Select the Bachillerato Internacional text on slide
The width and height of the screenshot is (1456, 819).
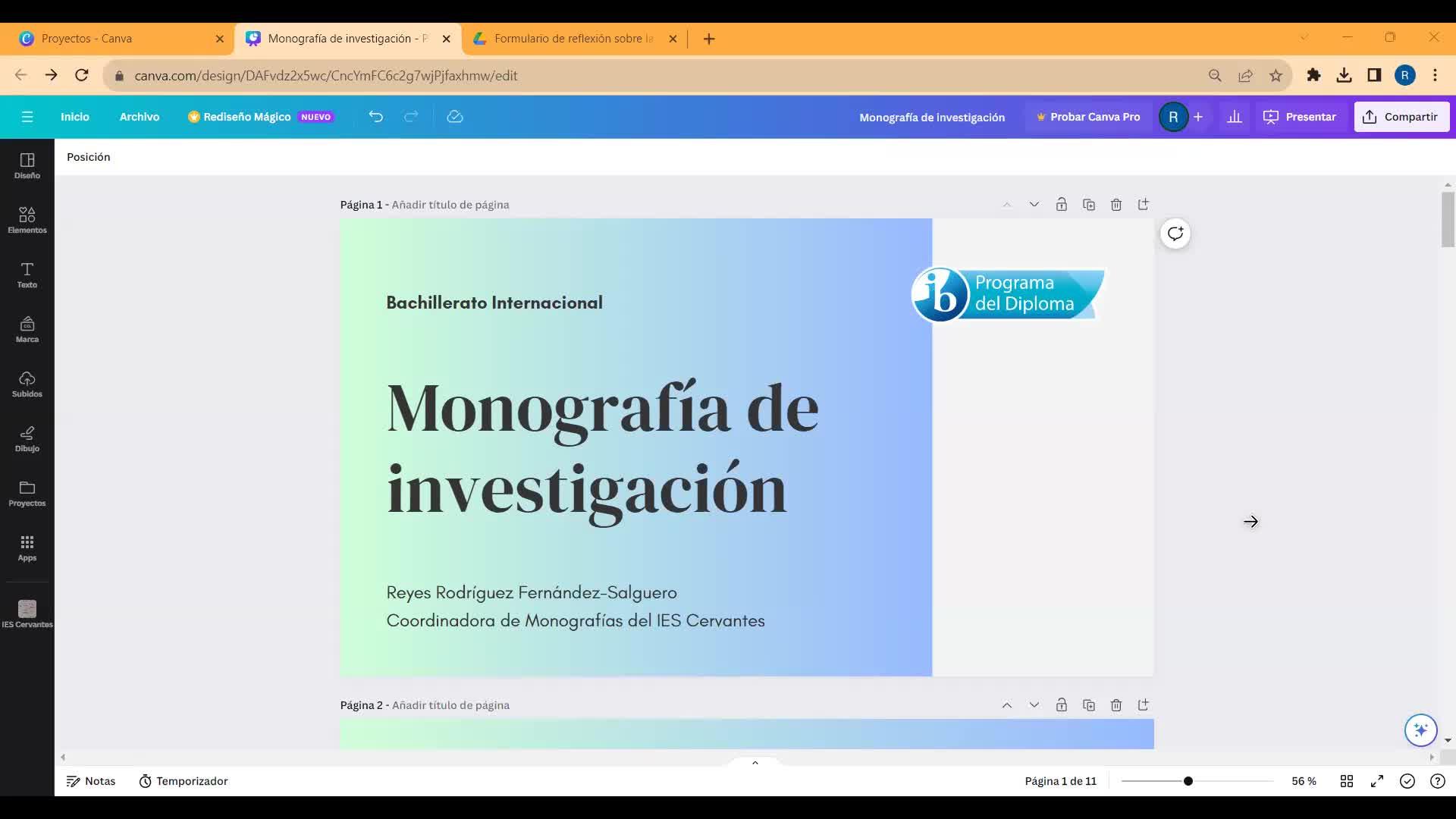(x=494, y=303)
